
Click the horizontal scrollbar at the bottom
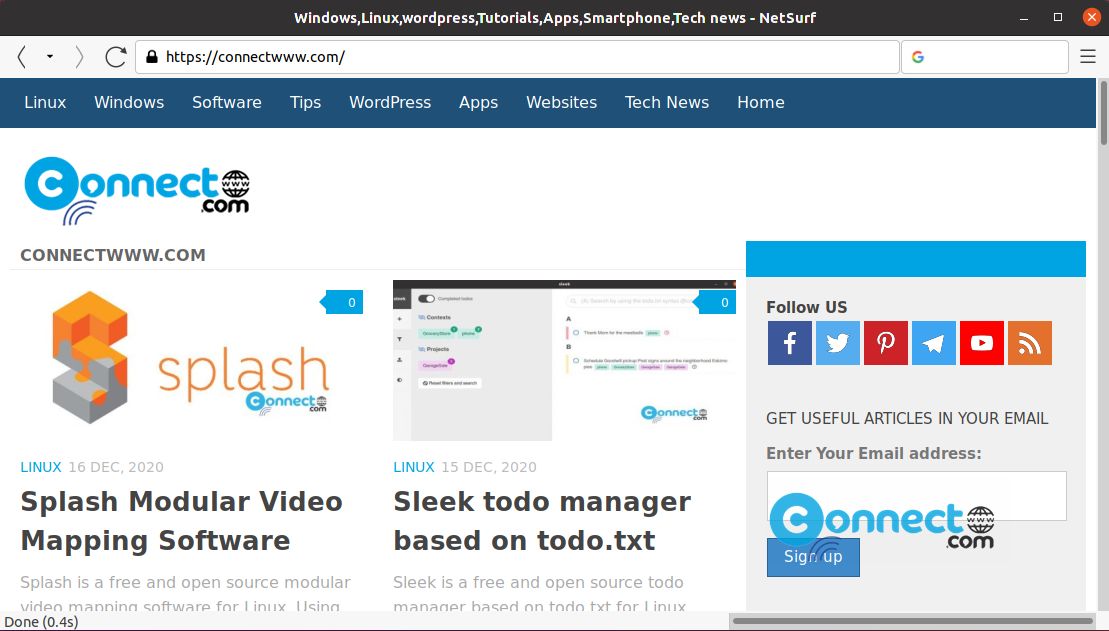pos(913,622)
